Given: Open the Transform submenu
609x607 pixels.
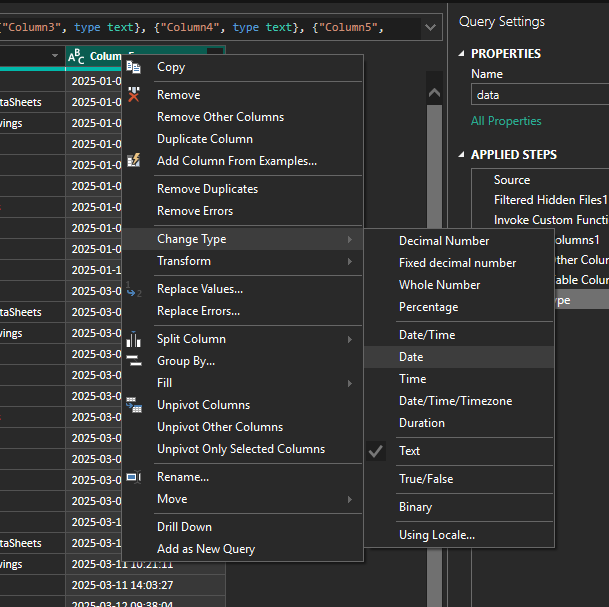Looking at the screenshot, I should click(243, 261).
